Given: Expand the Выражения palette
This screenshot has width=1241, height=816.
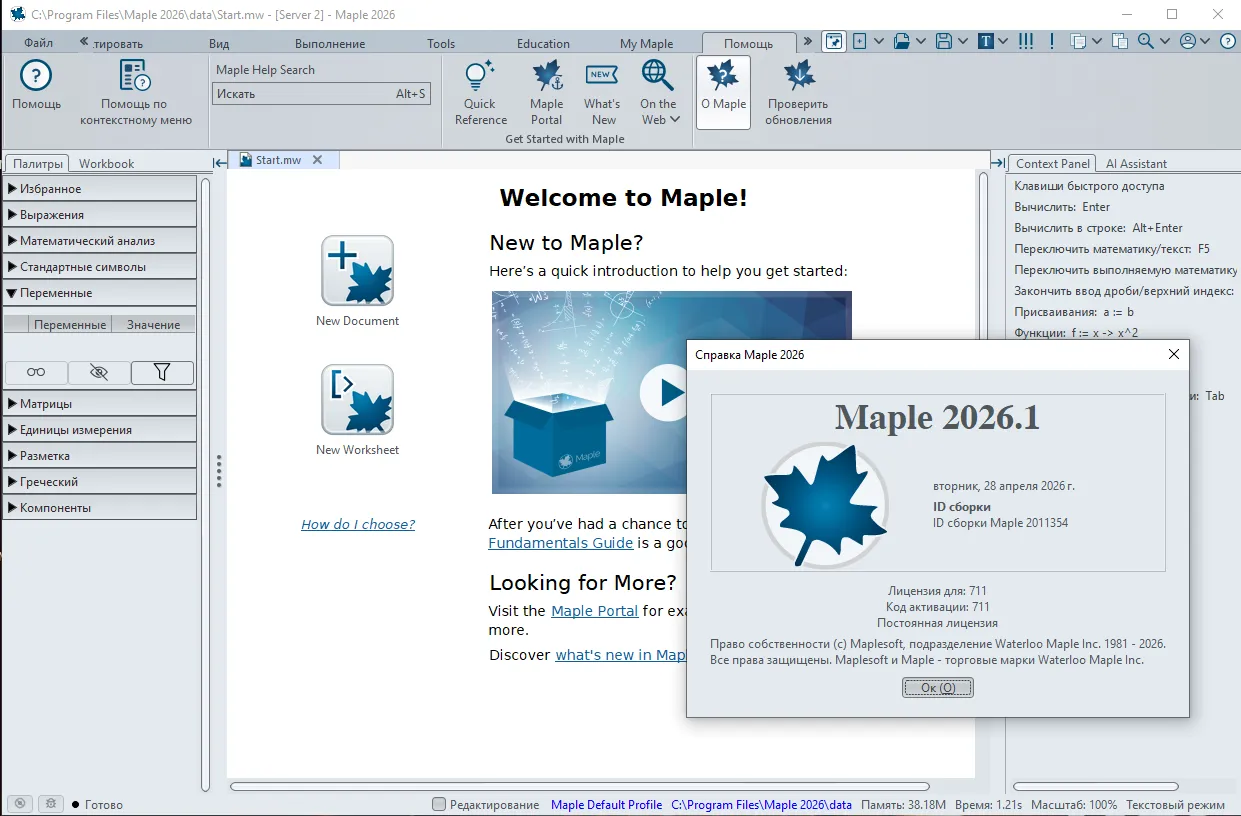Looking at the screenshot, I should click(x=100, y=215).
